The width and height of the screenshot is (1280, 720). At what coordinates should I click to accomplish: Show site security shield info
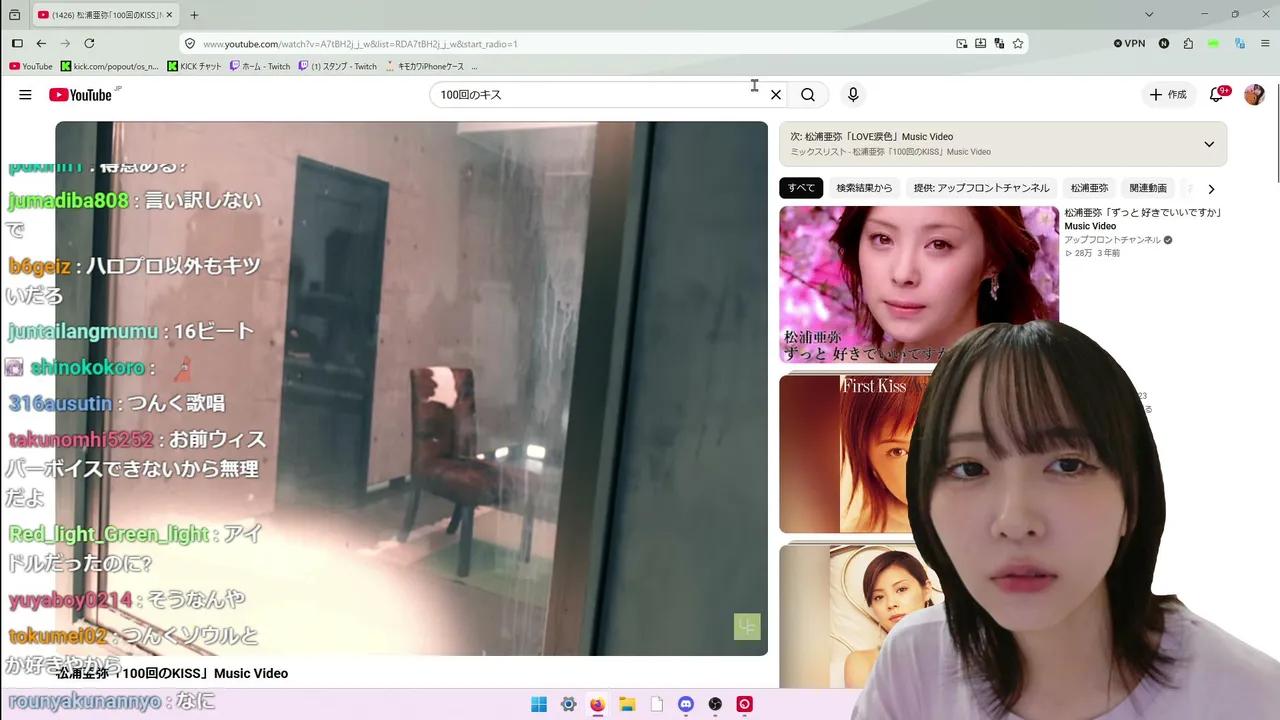[189, 44]
